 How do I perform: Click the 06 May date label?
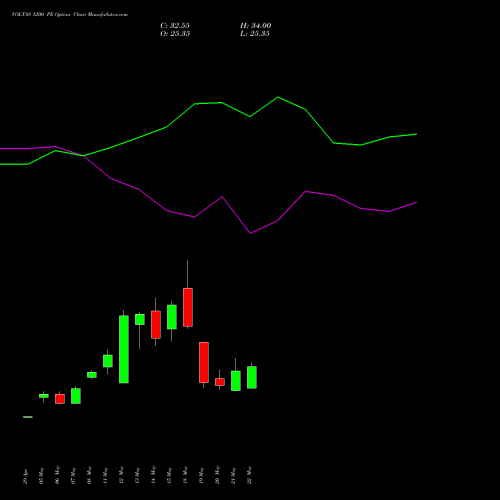click(x=57, y=475)
